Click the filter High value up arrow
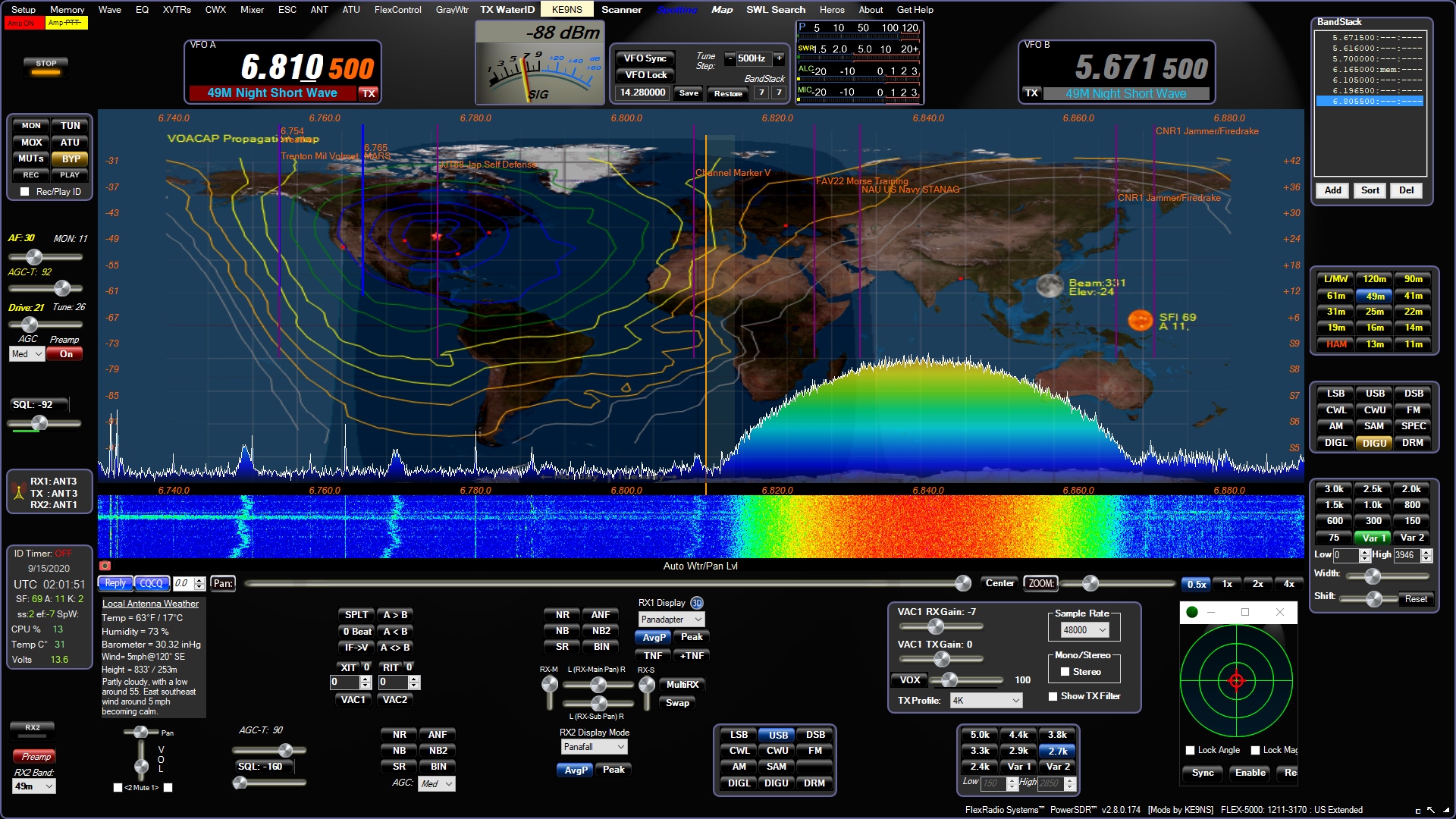The height and width of the screenshot is (819, 1456). pyautogui.click(x=1426, y=551)
